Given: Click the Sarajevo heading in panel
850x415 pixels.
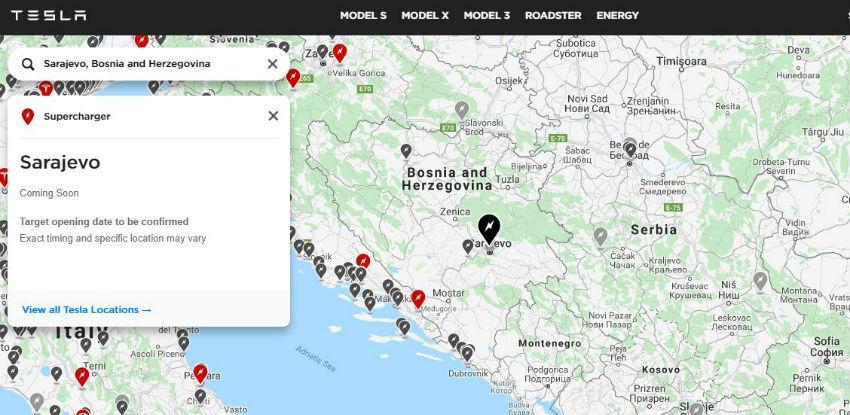Looking at the screenshot, I should pyautogui.click(x=60, y=162).
